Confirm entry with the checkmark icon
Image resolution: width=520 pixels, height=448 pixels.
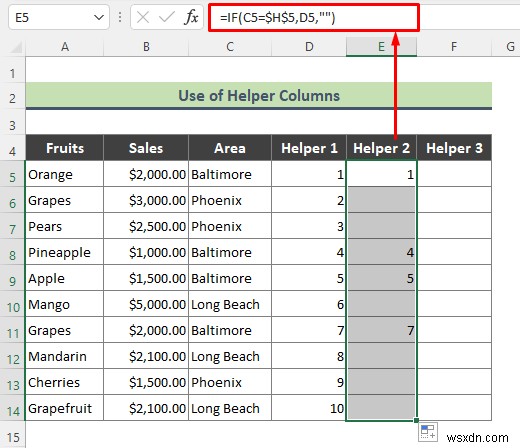pos(167,17)
